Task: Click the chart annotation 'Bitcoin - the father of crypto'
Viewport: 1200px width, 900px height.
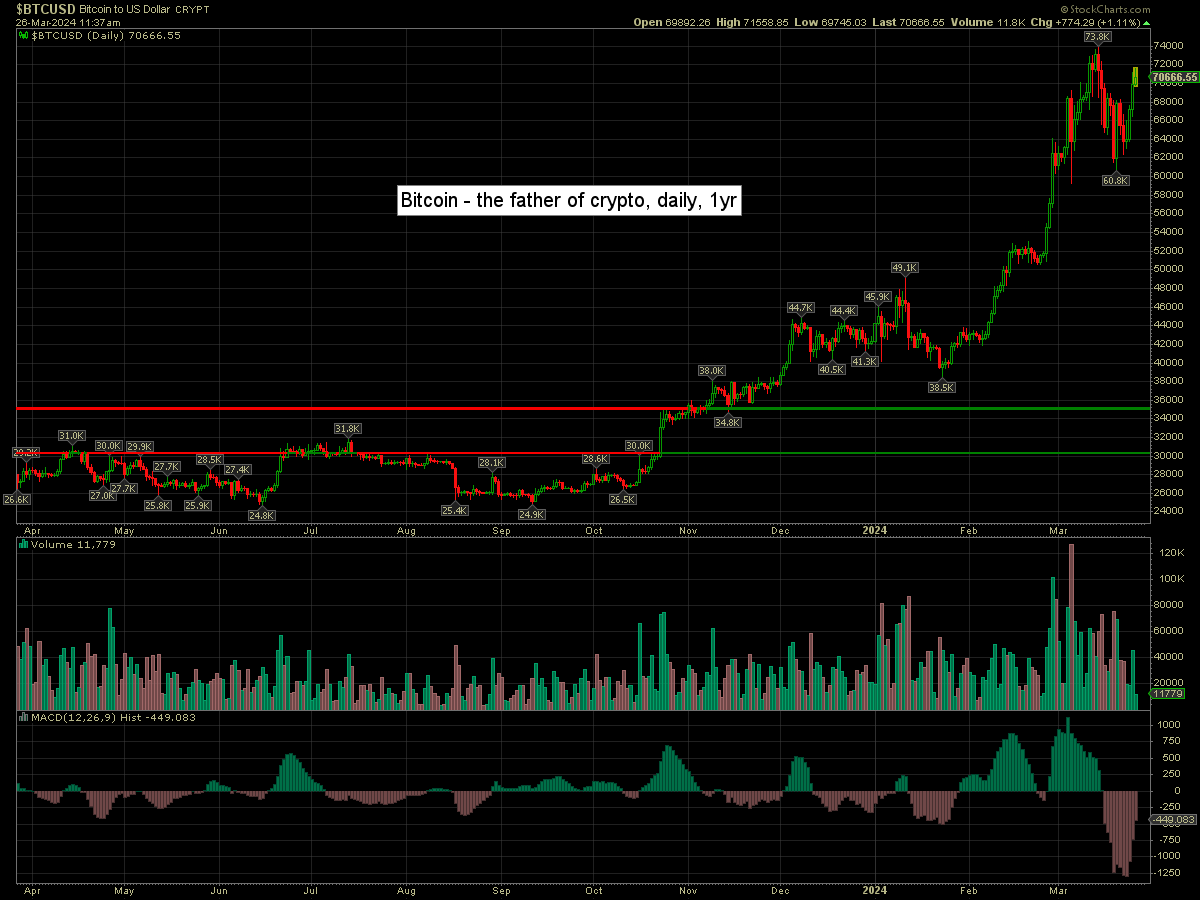Action: 569,200
